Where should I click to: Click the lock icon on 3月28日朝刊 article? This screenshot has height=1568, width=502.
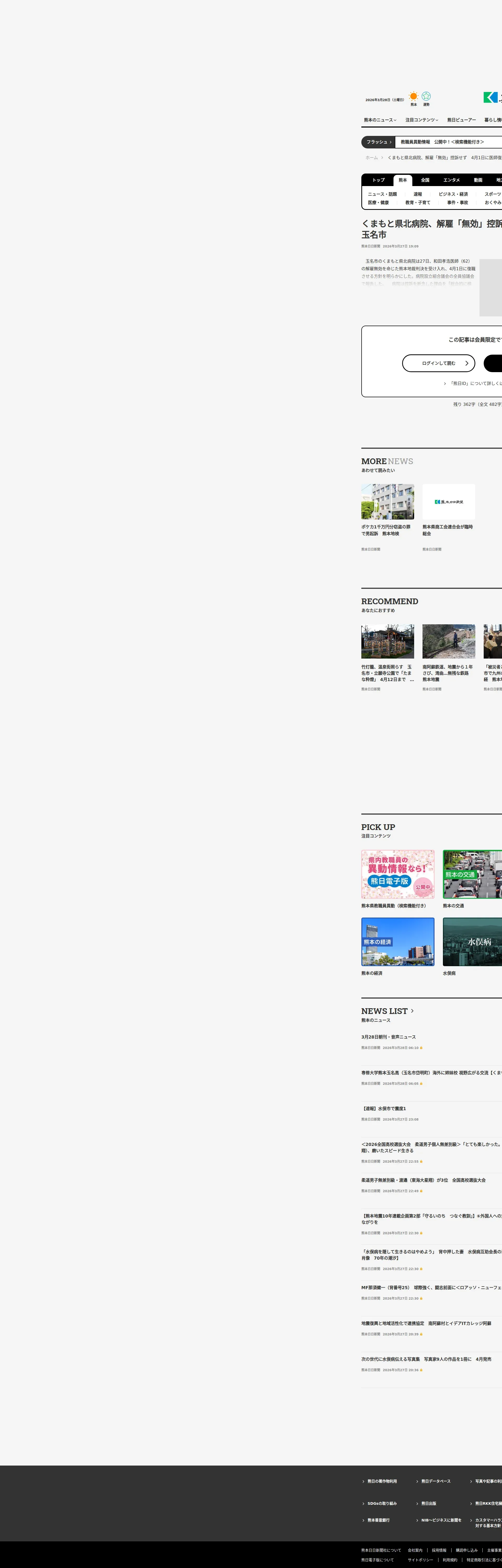(x=421, y=1048)
